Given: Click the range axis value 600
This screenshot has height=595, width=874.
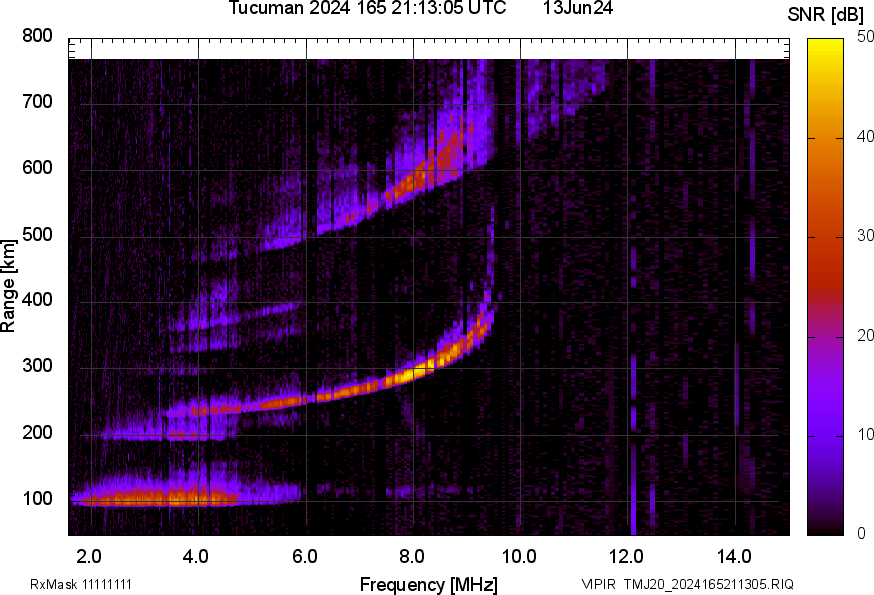Looking at the screenshot, I should coord(37,168).
